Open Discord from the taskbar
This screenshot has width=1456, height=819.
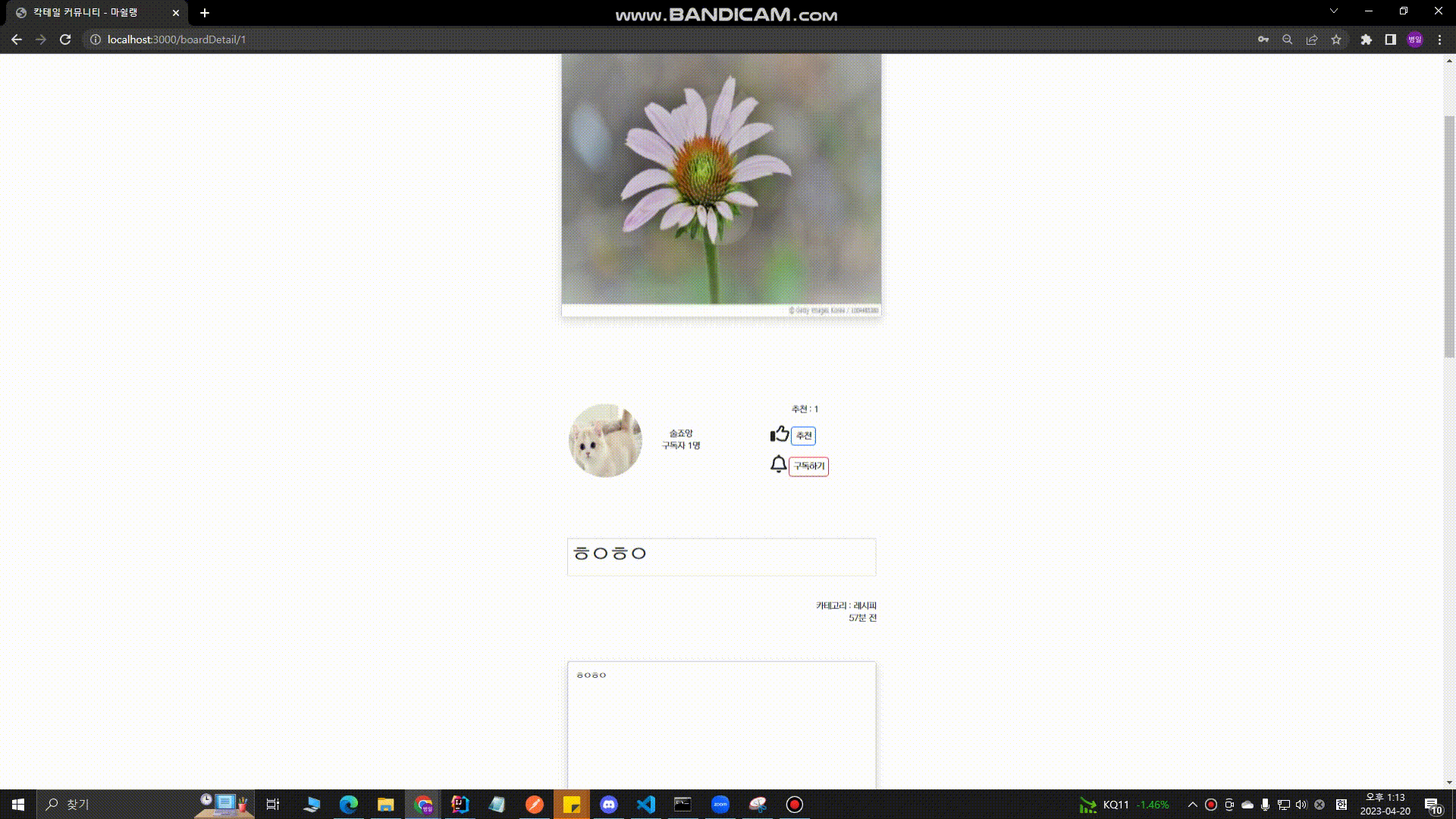pos(609,805)
